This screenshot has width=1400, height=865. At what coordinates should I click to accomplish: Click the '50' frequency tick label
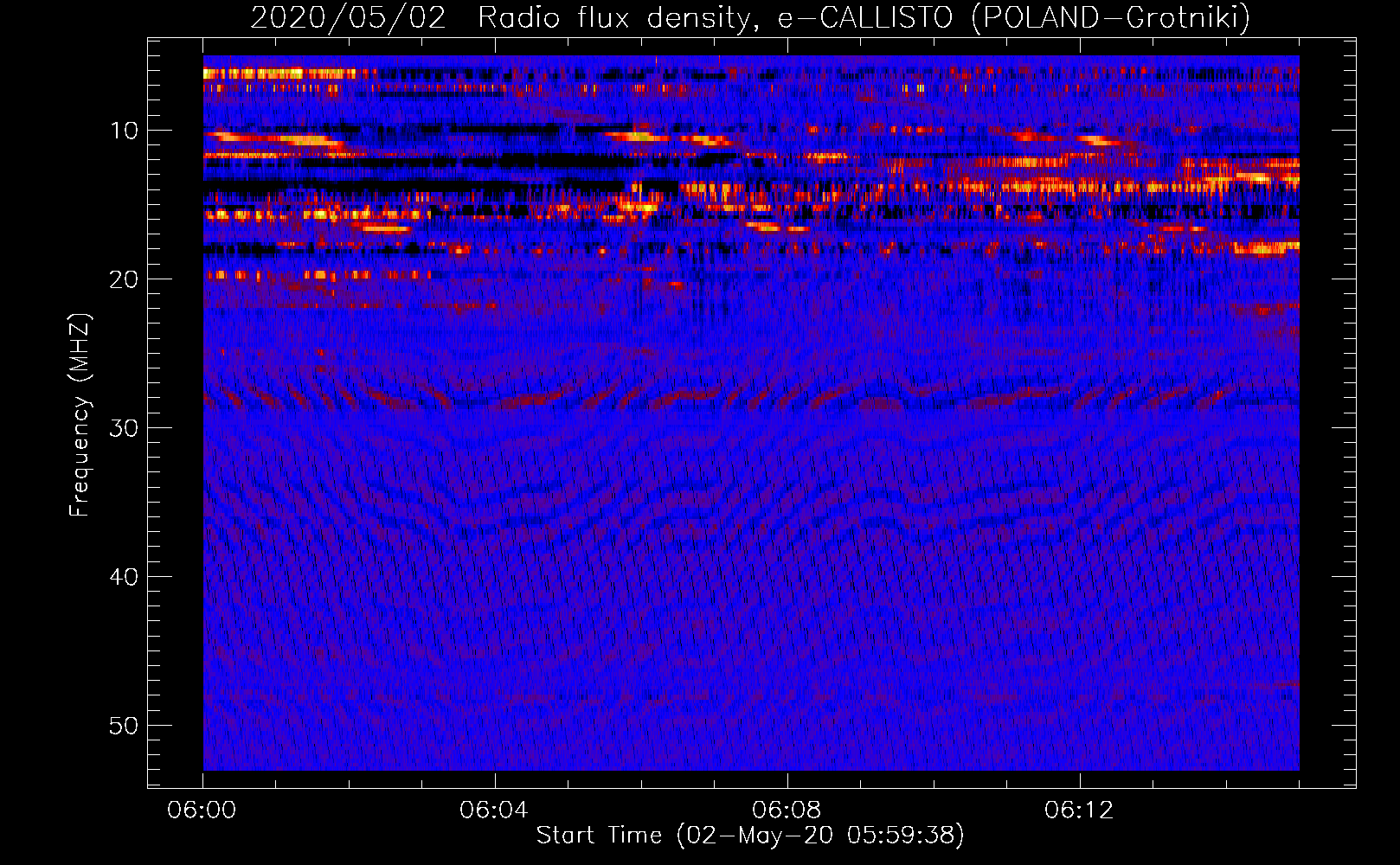pos(125,725)
